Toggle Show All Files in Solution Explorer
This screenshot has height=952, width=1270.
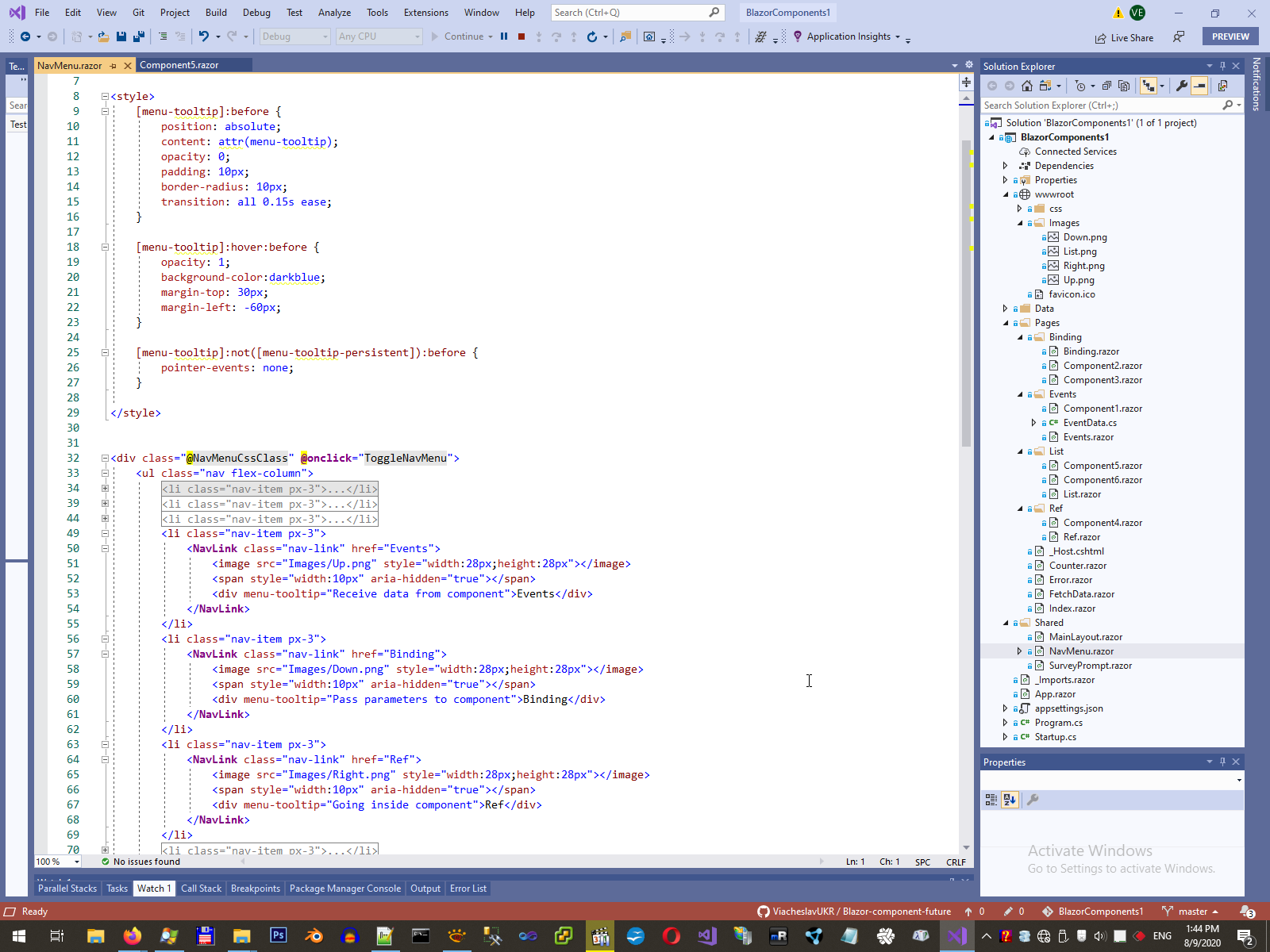(x=1124, y=86)
